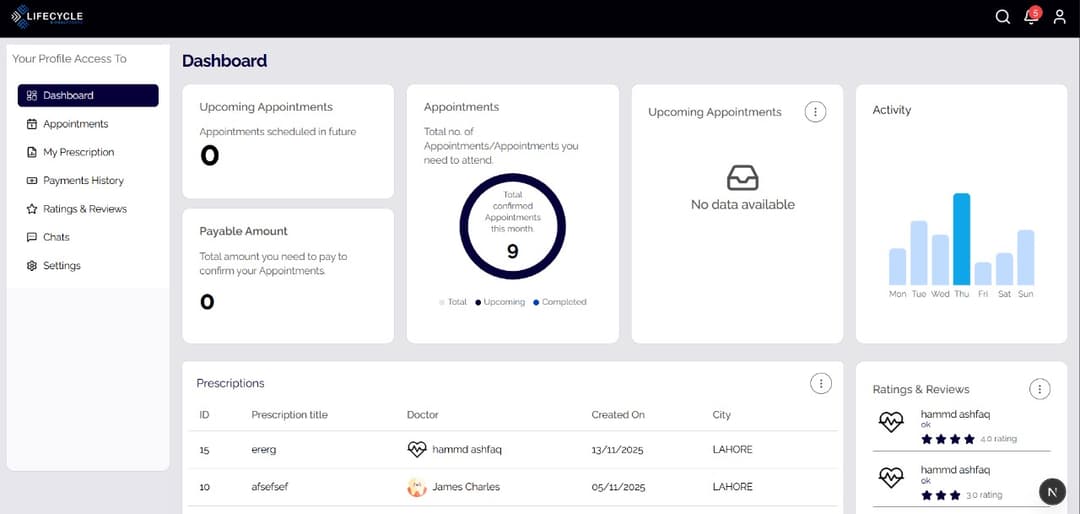Click the ID column header
This screenshot has width=1080, height=514.
(205, 415)
